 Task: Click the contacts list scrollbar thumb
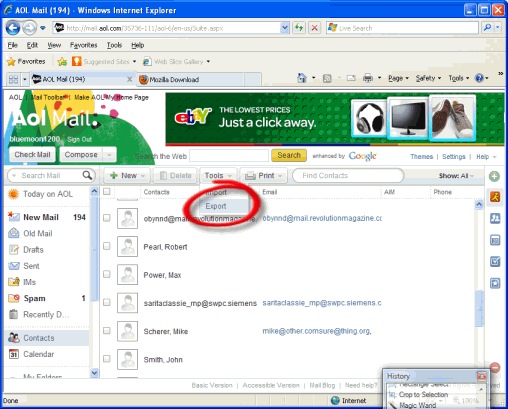(479, 308)
